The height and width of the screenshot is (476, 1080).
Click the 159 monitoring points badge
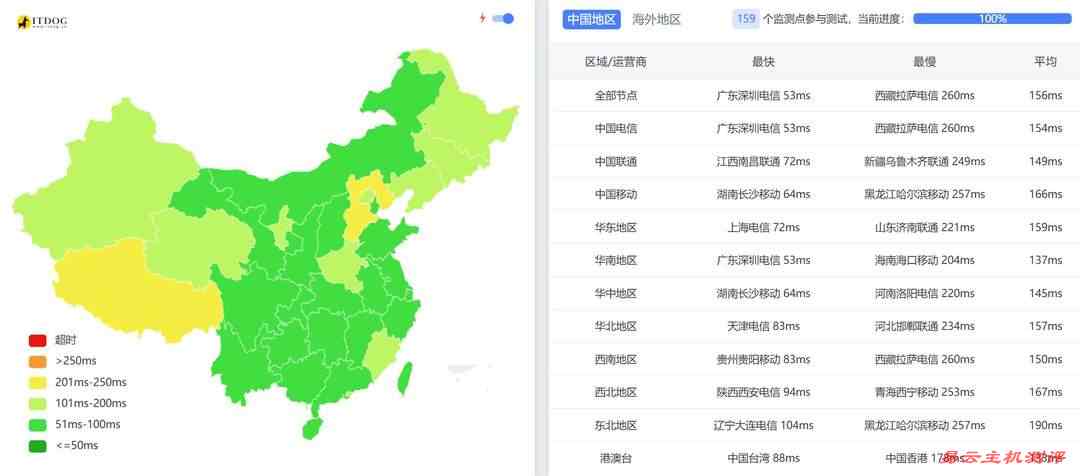pos(746,19)
